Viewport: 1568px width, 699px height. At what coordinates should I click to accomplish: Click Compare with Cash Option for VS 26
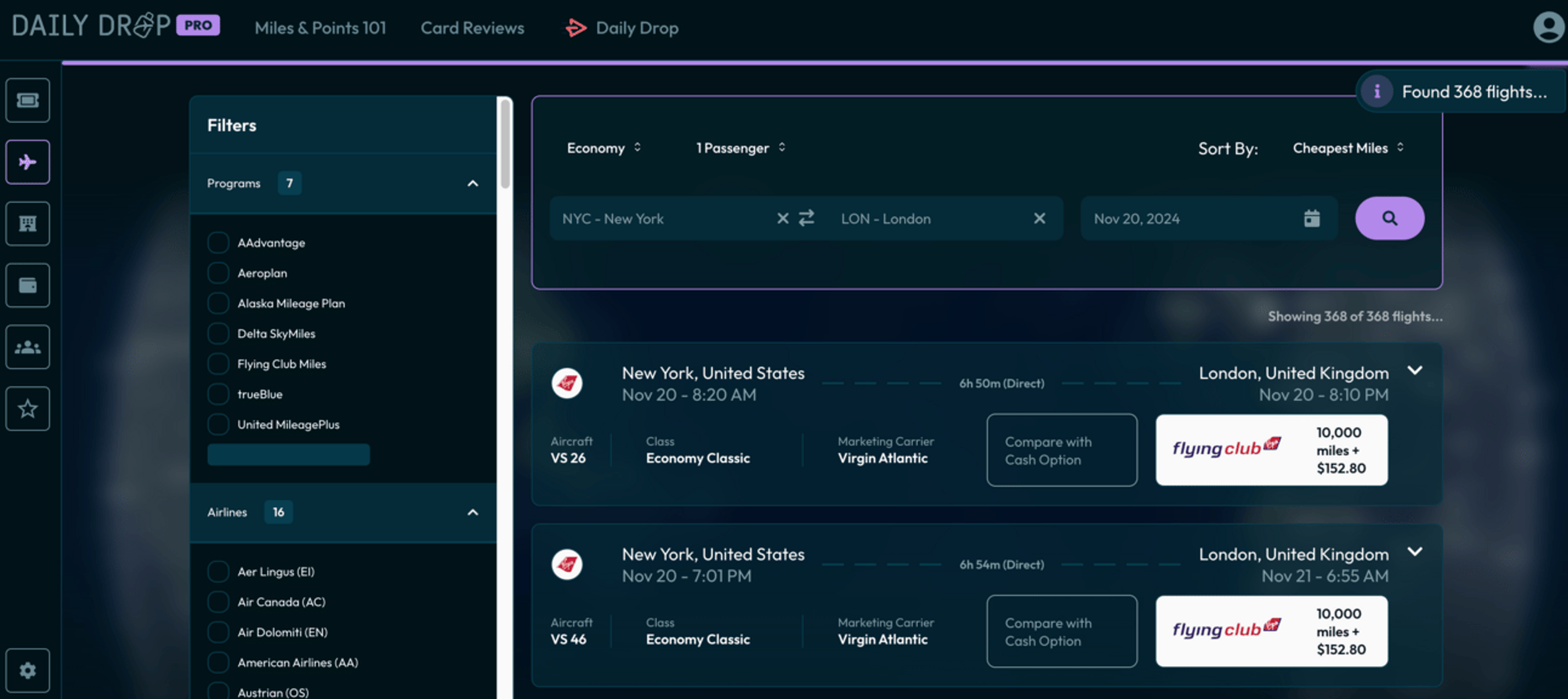[x=1062, y=451]
